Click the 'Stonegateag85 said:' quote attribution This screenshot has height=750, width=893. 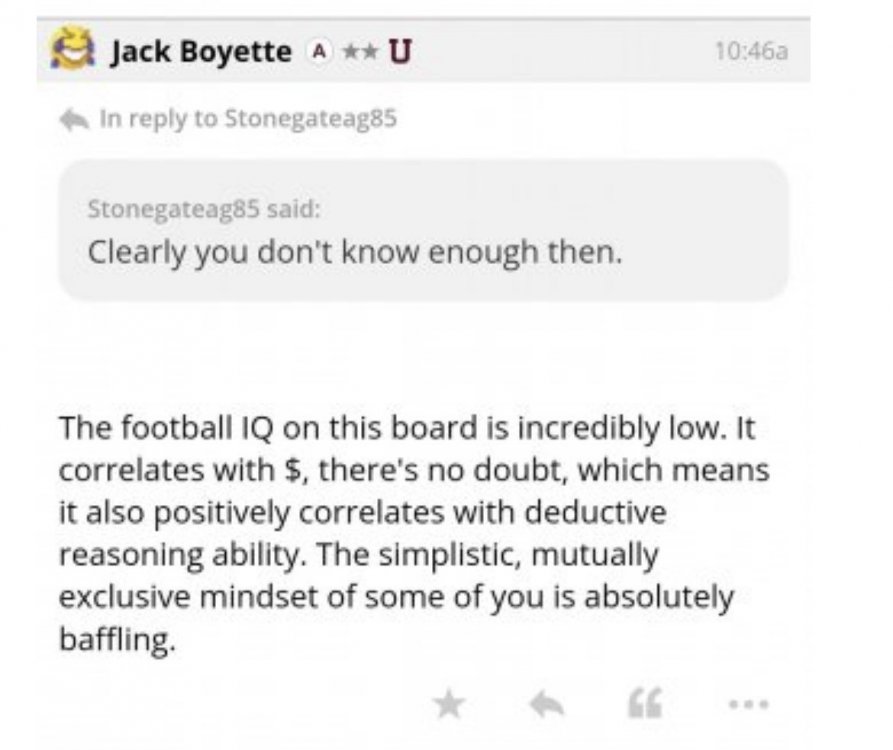tap(203, 210)
